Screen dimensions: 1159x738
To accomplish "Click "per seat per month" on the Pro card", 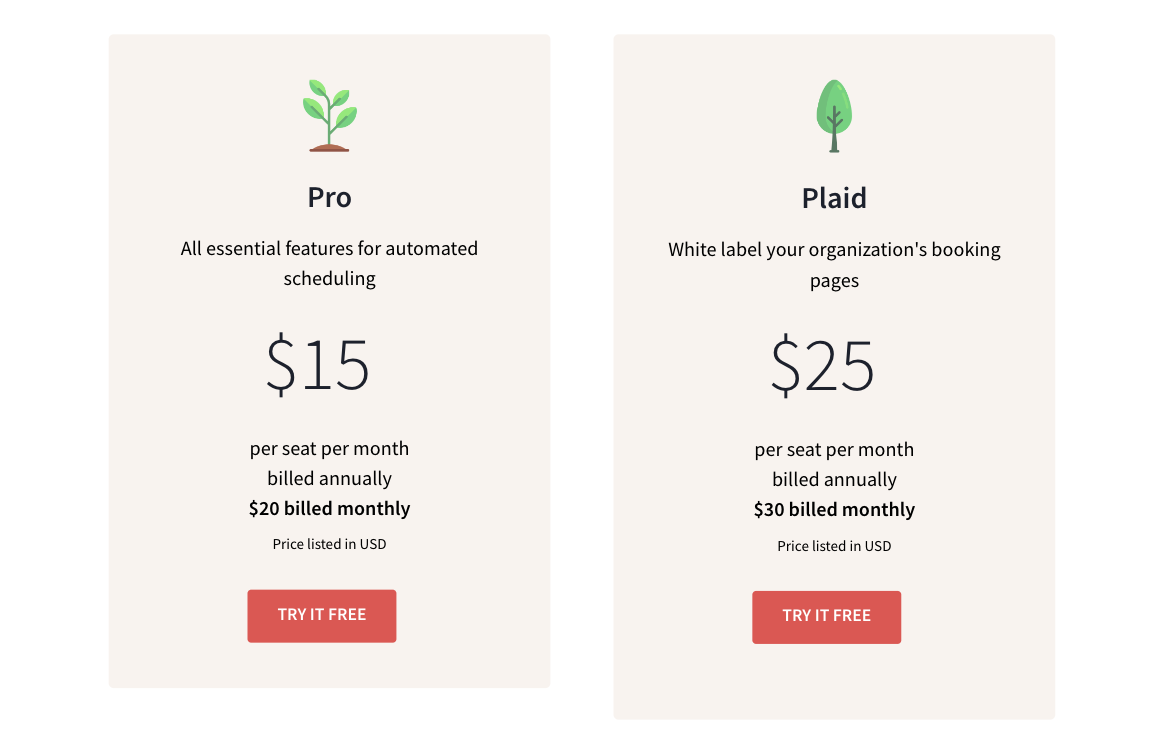I will coord(330,448).
